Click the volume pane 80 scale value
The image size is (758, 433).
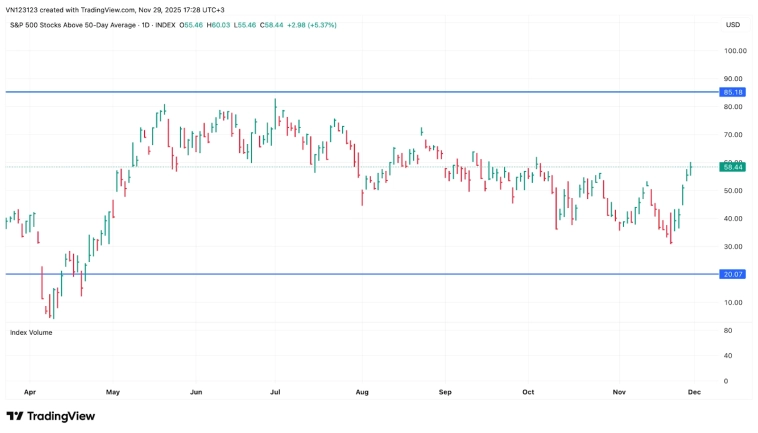point(728,330)
